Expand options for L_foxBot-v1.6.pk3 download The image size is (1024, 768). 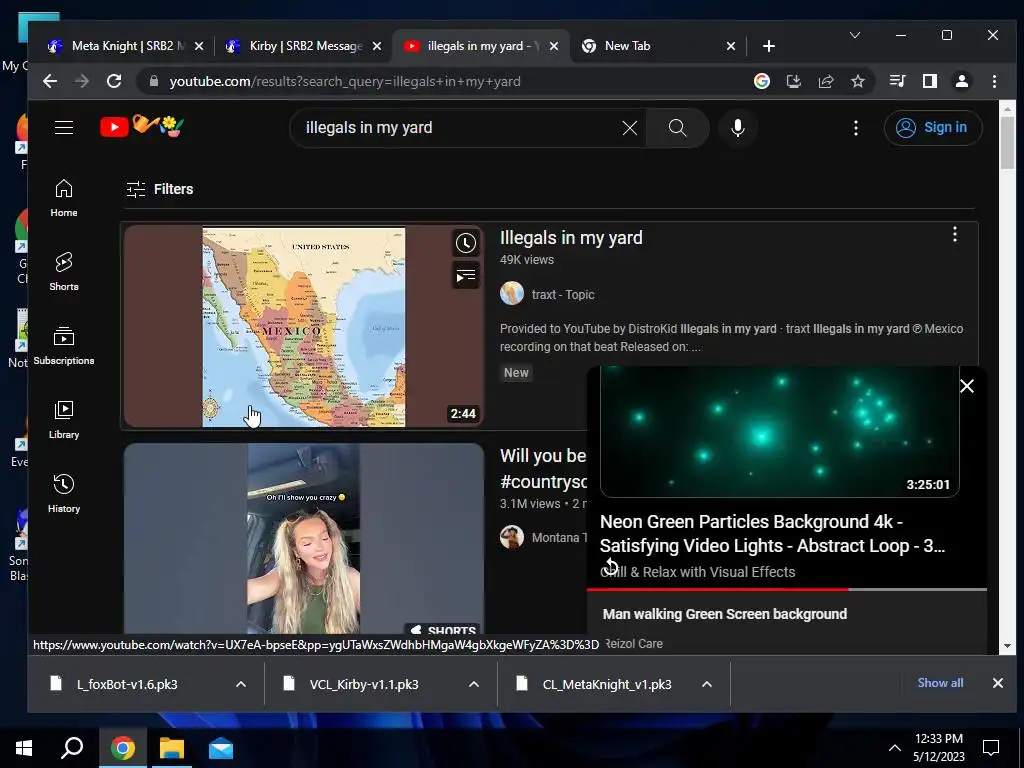tap(241, 684)
